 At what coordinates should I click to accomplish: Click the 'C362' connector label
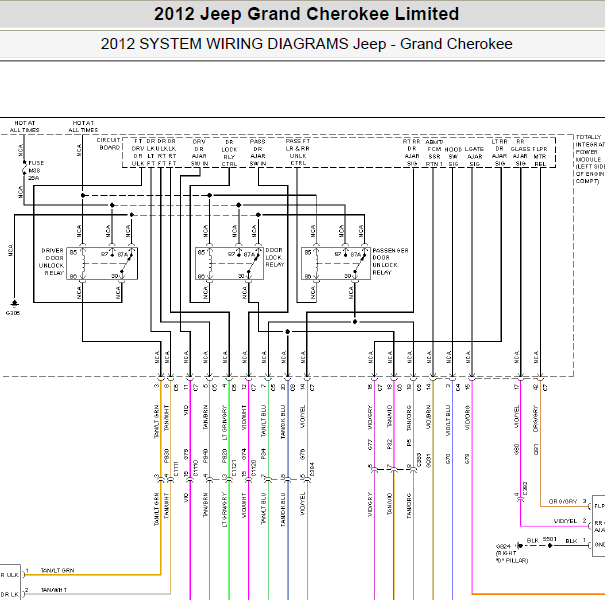pyautogui.click(x=525, y=488)
